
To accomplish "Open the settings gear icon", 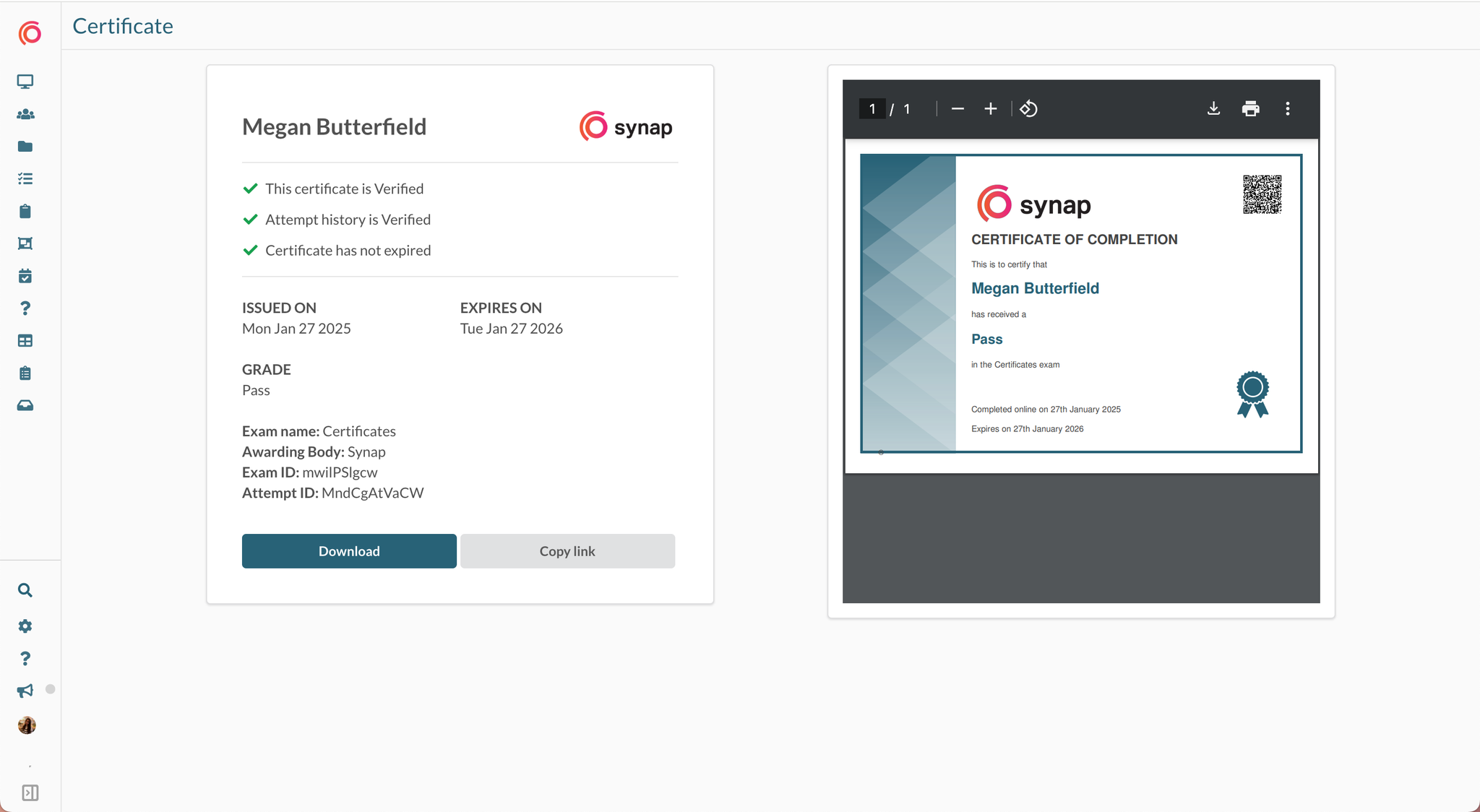I will 25,626.
